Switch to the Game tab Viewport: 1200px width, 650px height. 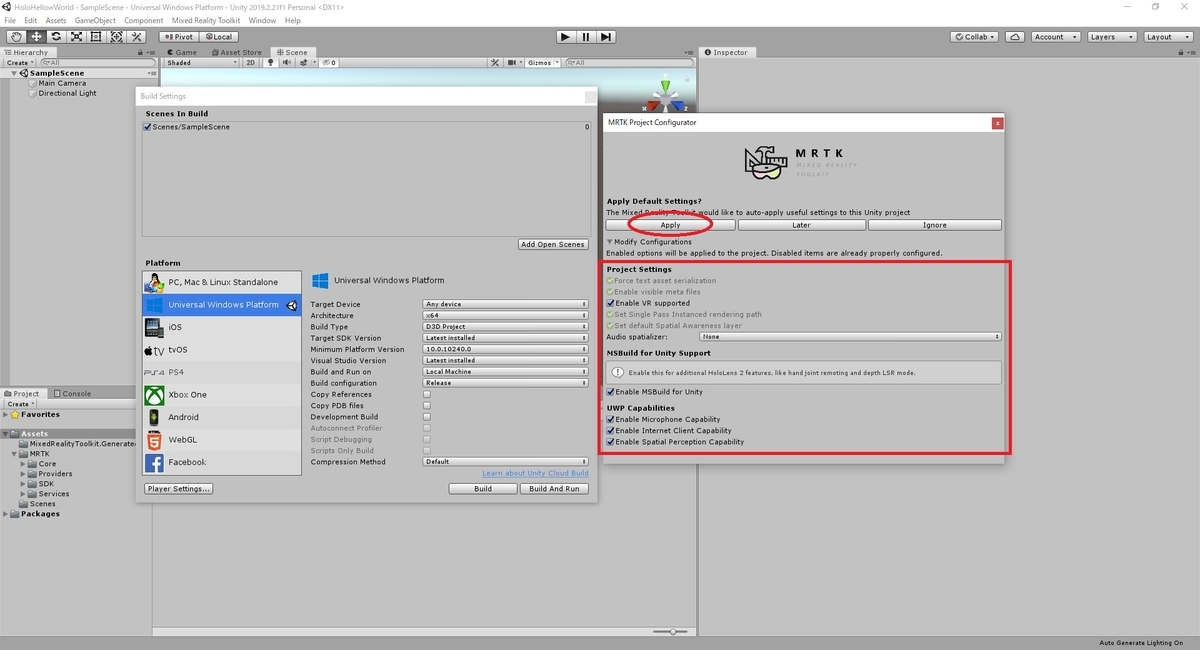pos(182,52)
